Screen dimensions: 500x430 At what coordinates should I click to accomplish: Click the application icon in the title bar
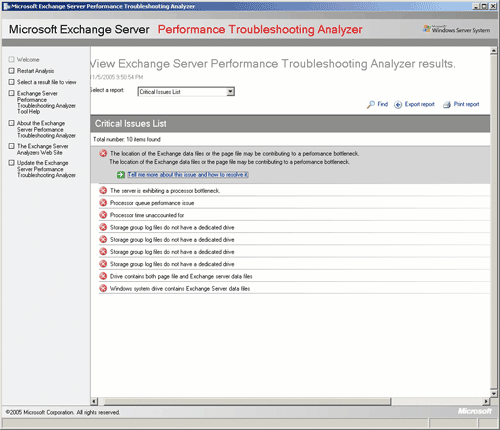(7, 6)
